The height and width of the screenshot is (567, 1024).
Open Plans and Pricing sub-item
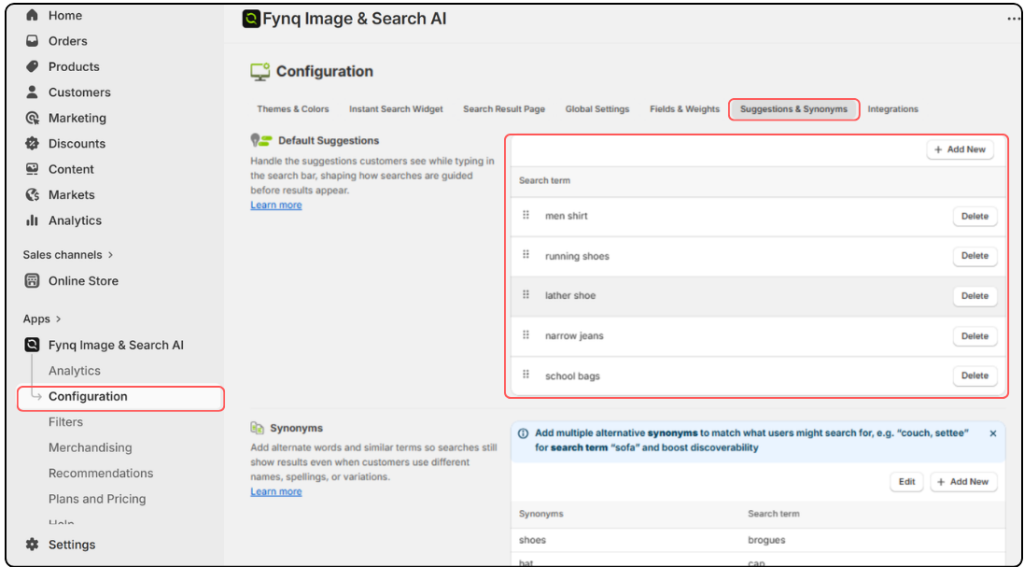pos(97,499)
